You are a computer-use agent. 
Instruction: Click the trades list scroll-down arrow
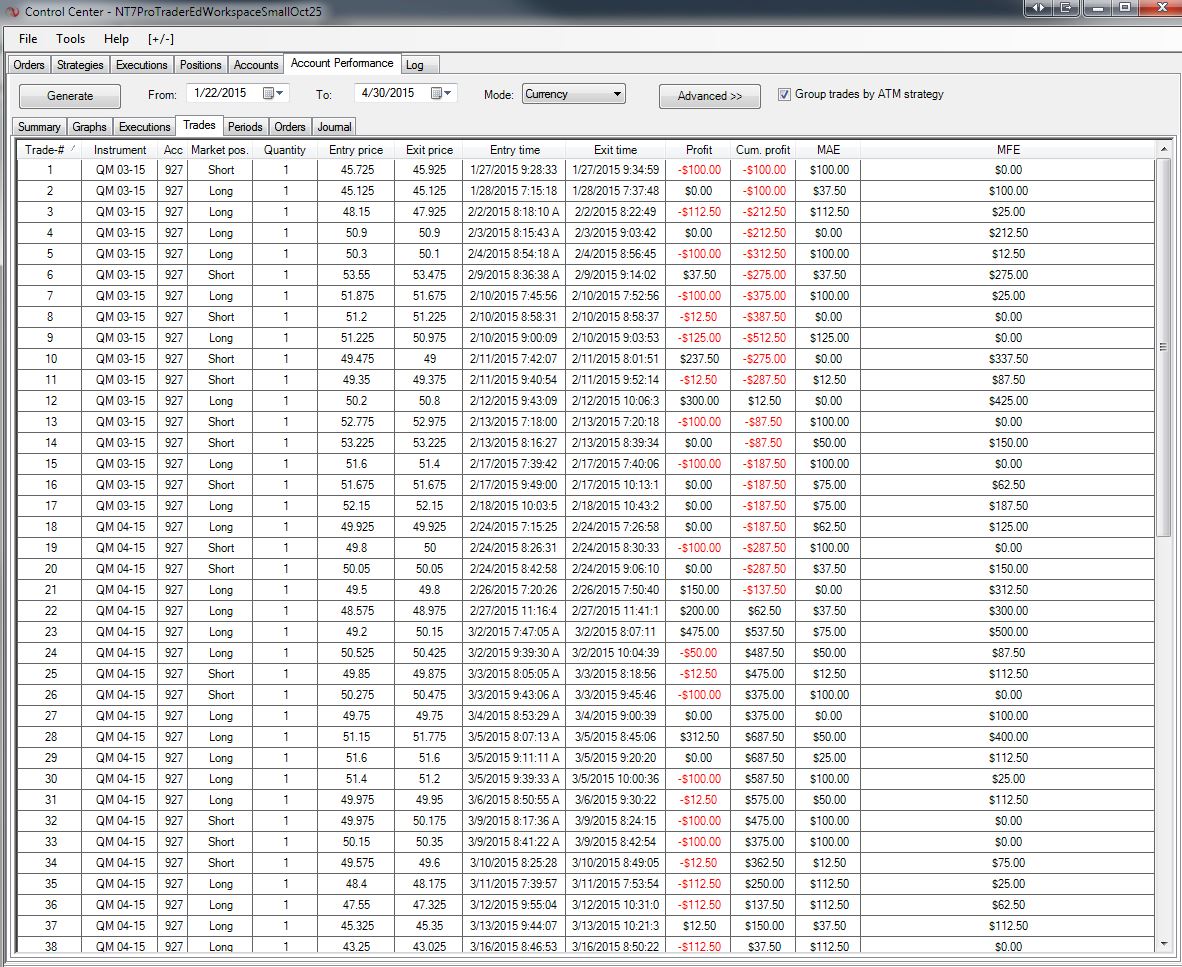1163,944
